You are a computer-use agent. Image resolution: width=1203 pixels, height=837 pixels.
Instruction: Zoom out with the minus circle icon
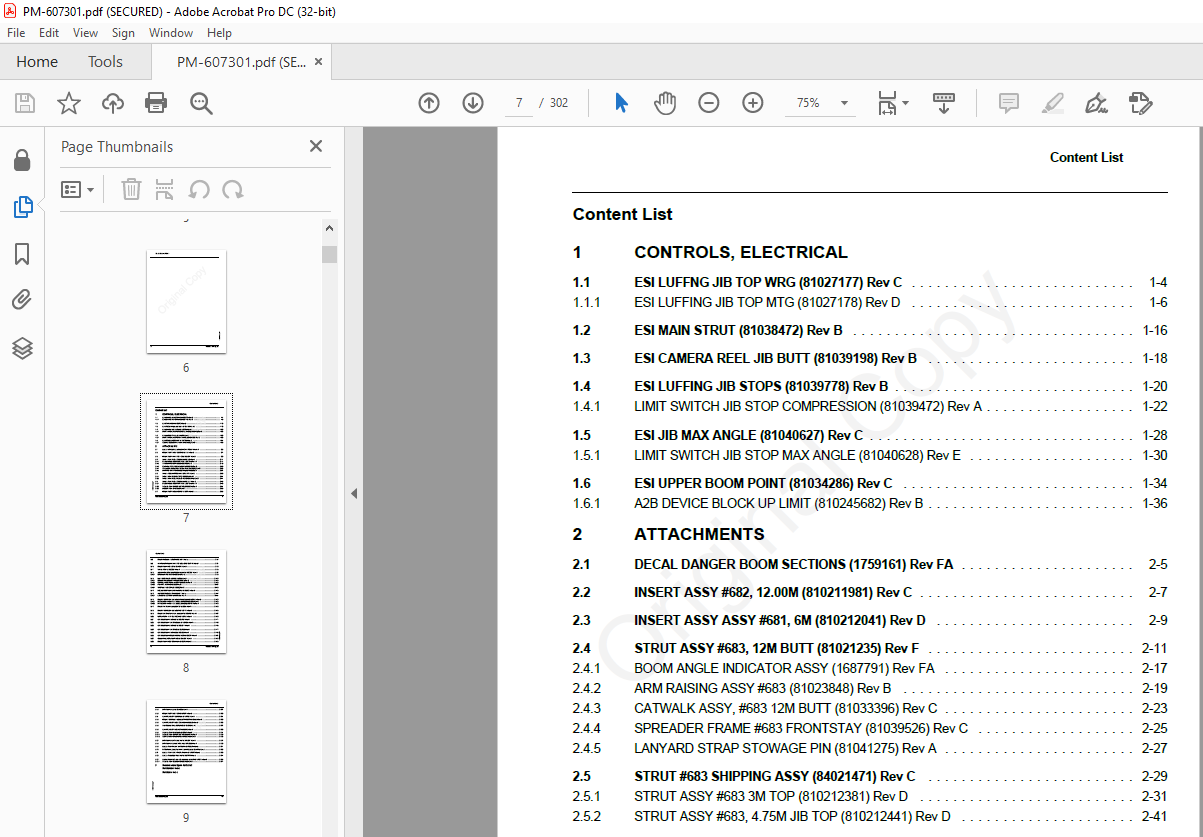tap(709, 103)
